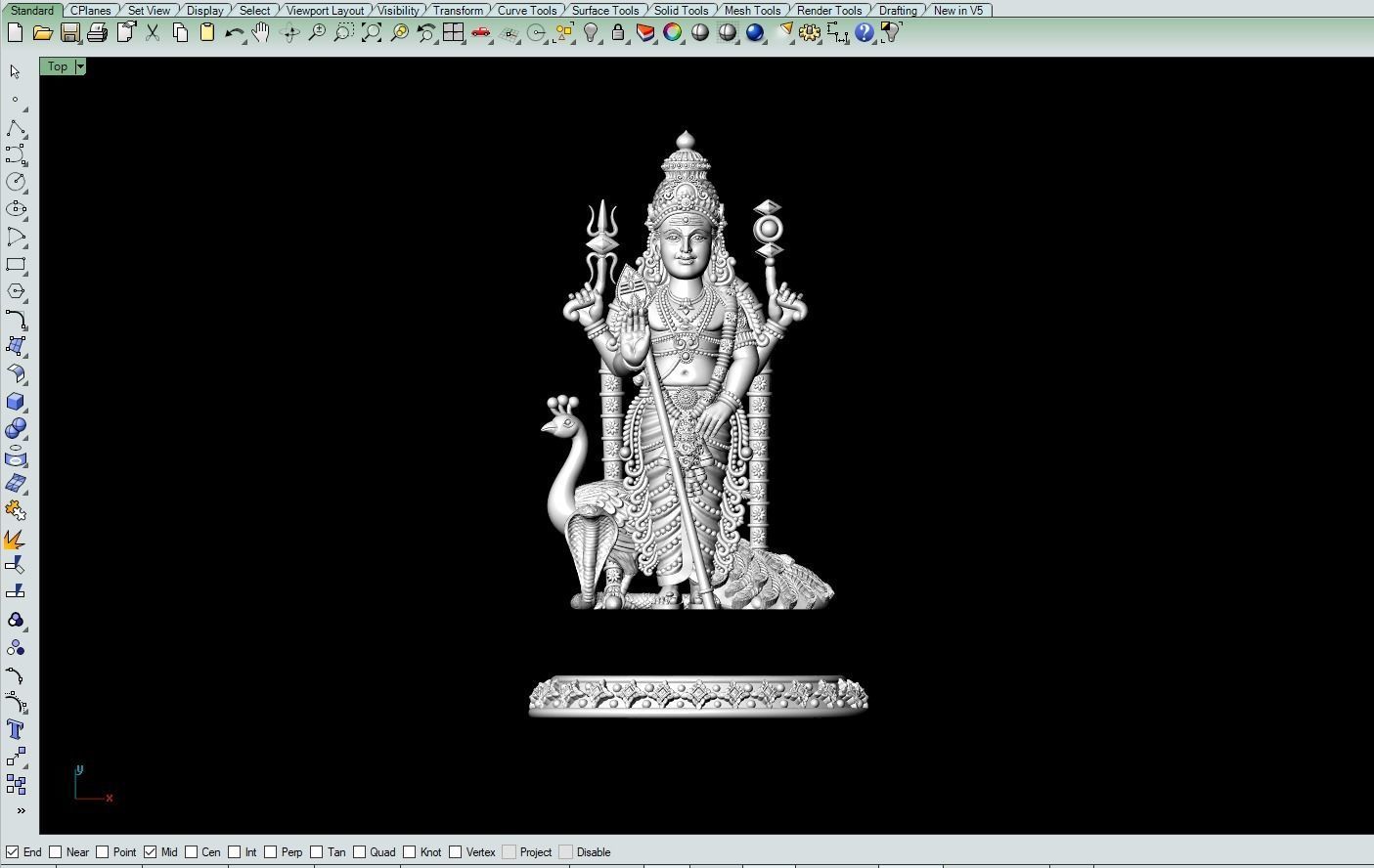Uncheck the Mid osnap checkbox
The image size is (1374, 868).
tap(151, 852)
